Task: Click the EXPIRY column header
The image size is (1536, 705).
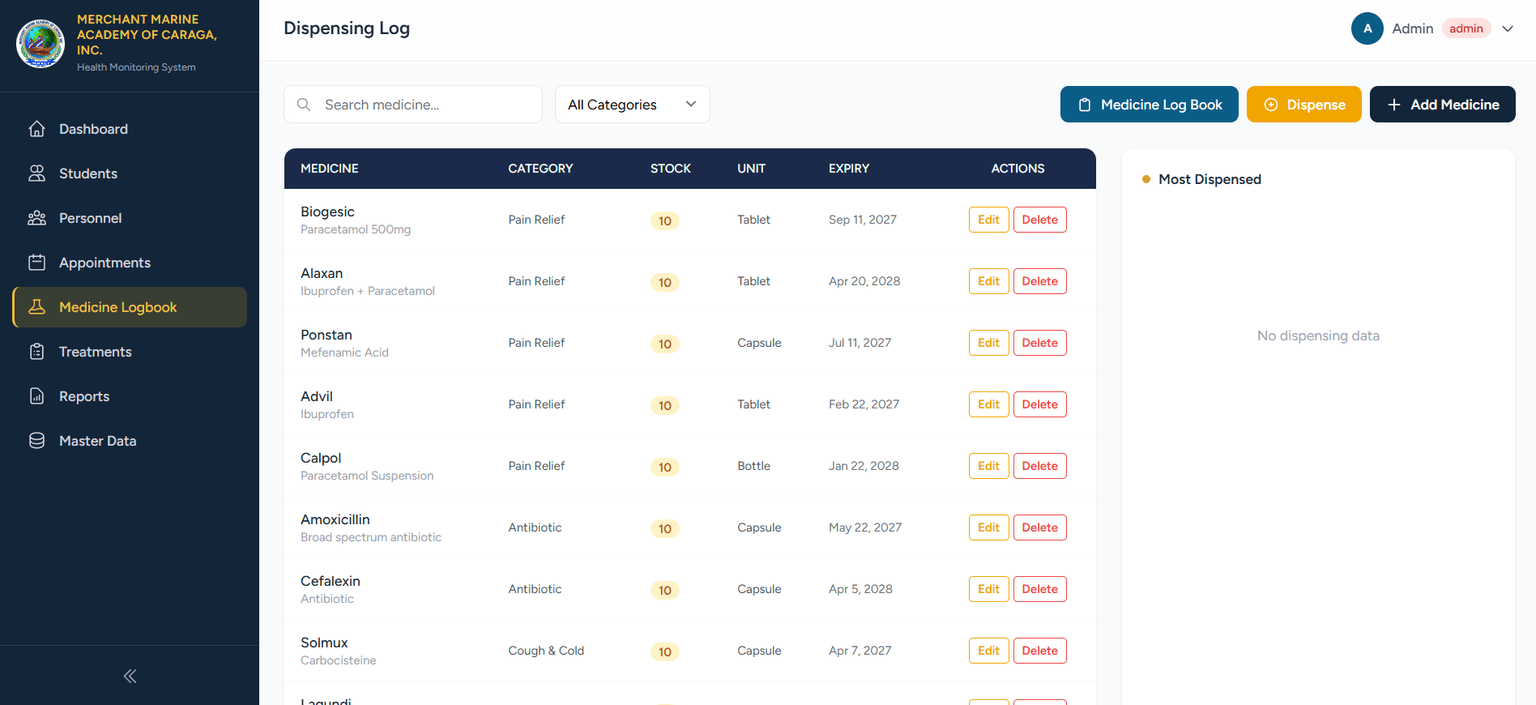Action: [849, 169]
